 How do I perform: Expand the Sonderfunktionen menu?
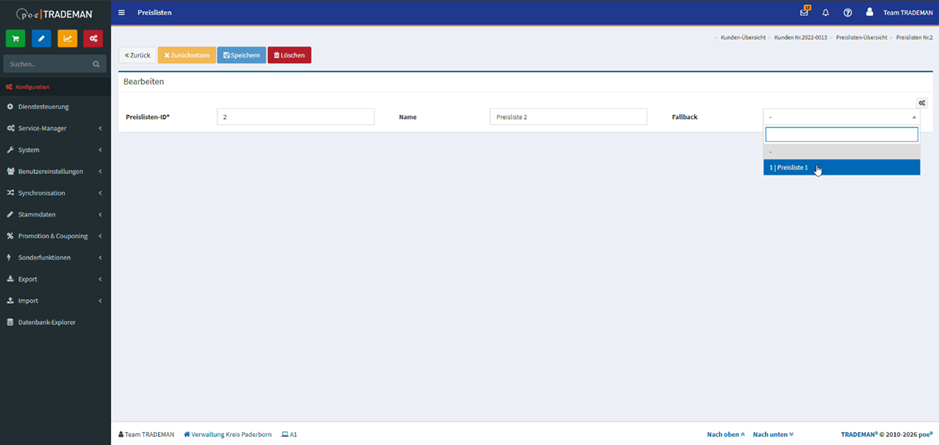click(55, 258)
